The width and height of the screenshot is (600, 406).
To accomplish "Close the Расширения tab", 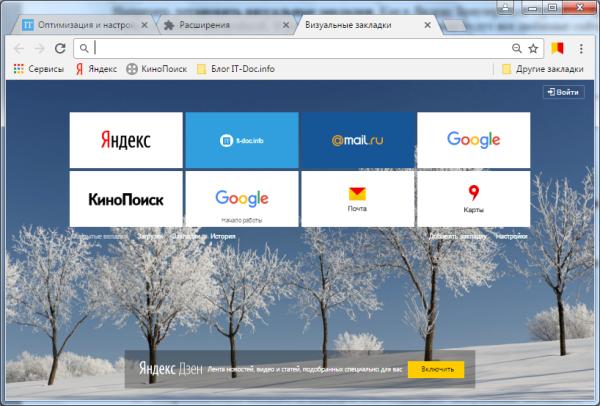I will coord(286,25).
